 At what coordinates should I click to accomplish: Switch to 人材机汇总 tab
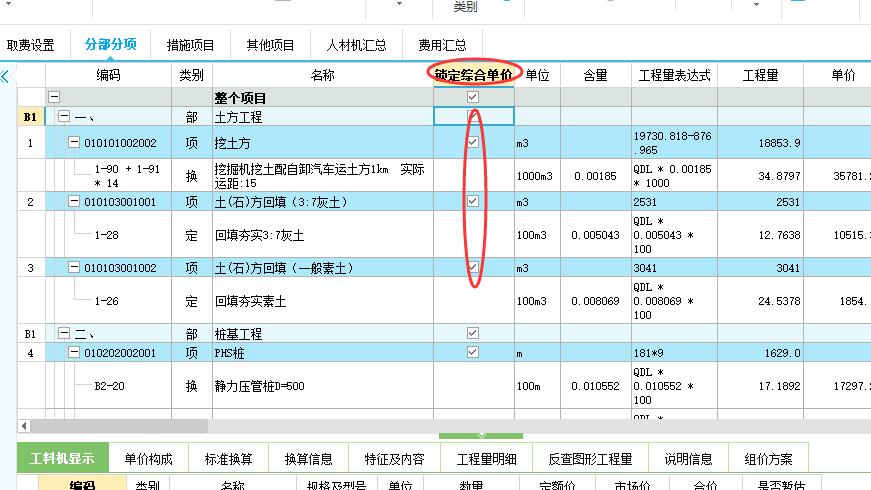point(356,45)
